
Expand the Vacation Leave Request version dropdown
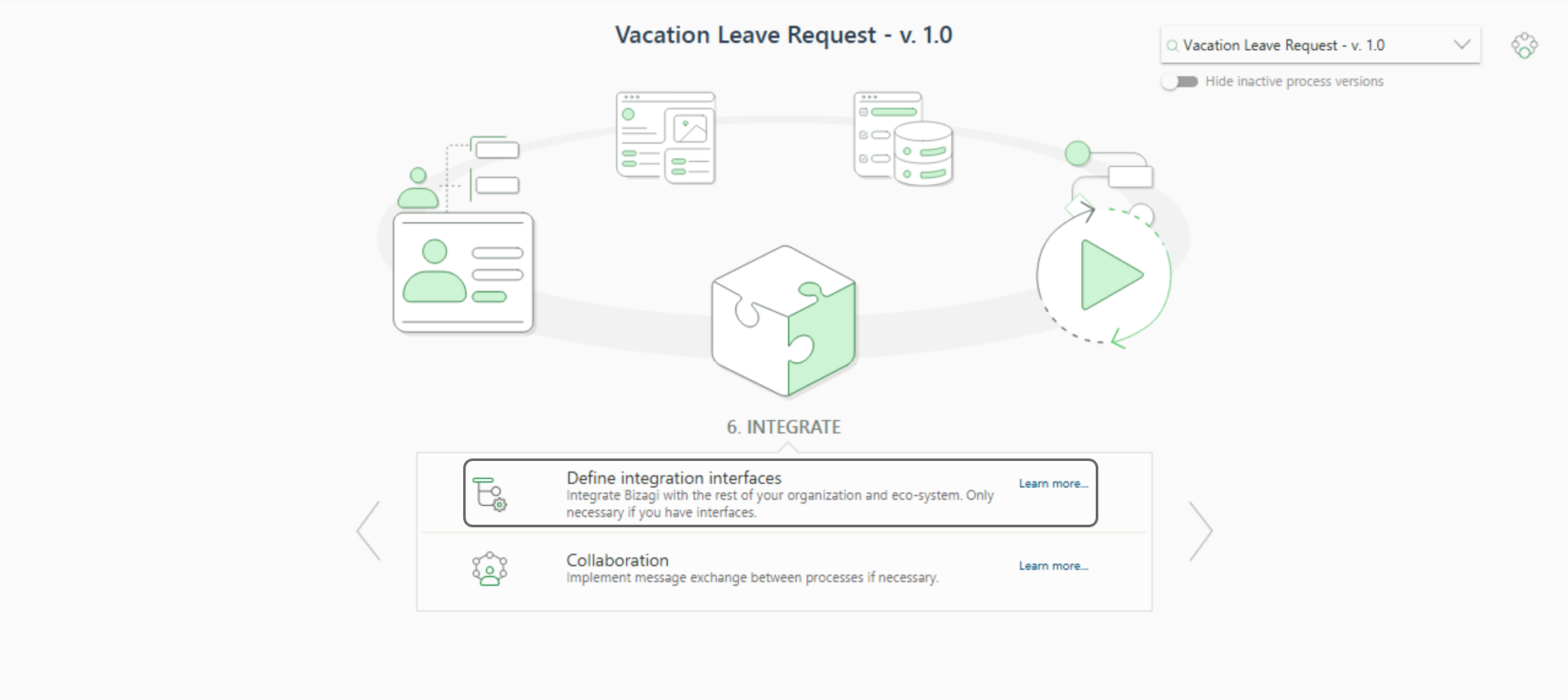[x=1462, y=44]
